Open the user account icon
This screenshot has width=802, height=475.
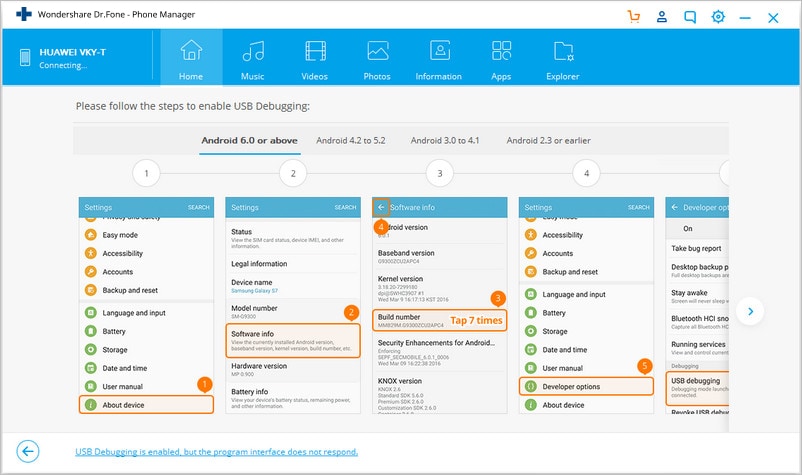point(662,17)
